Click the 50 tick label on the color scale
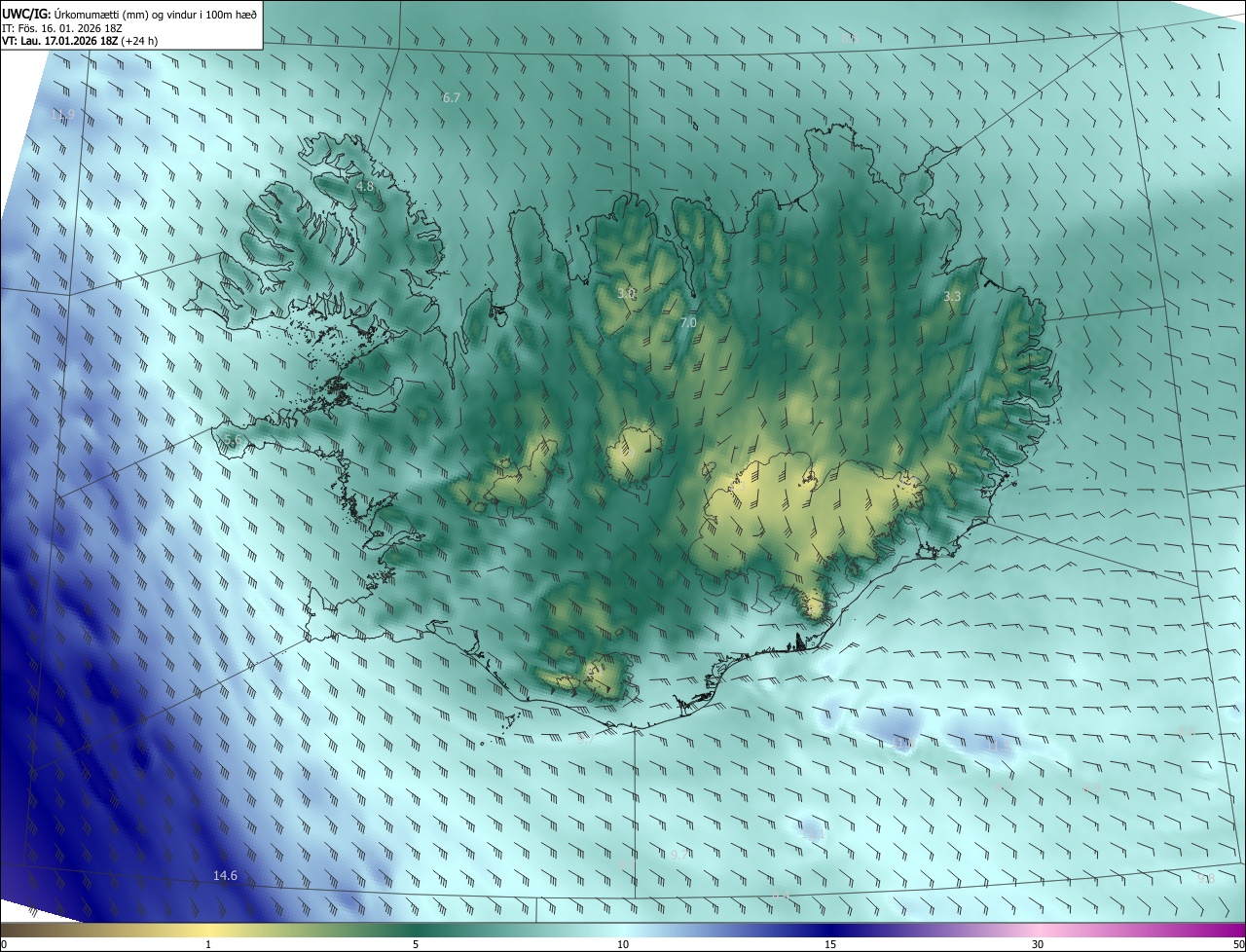Image resolution: width=1246 pixels, height=952 pixels. [1237, 944]
